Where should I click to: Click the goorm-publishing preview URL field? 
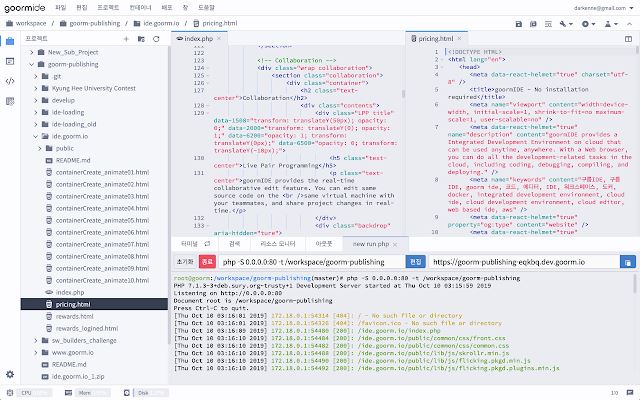tap(524, 262)
